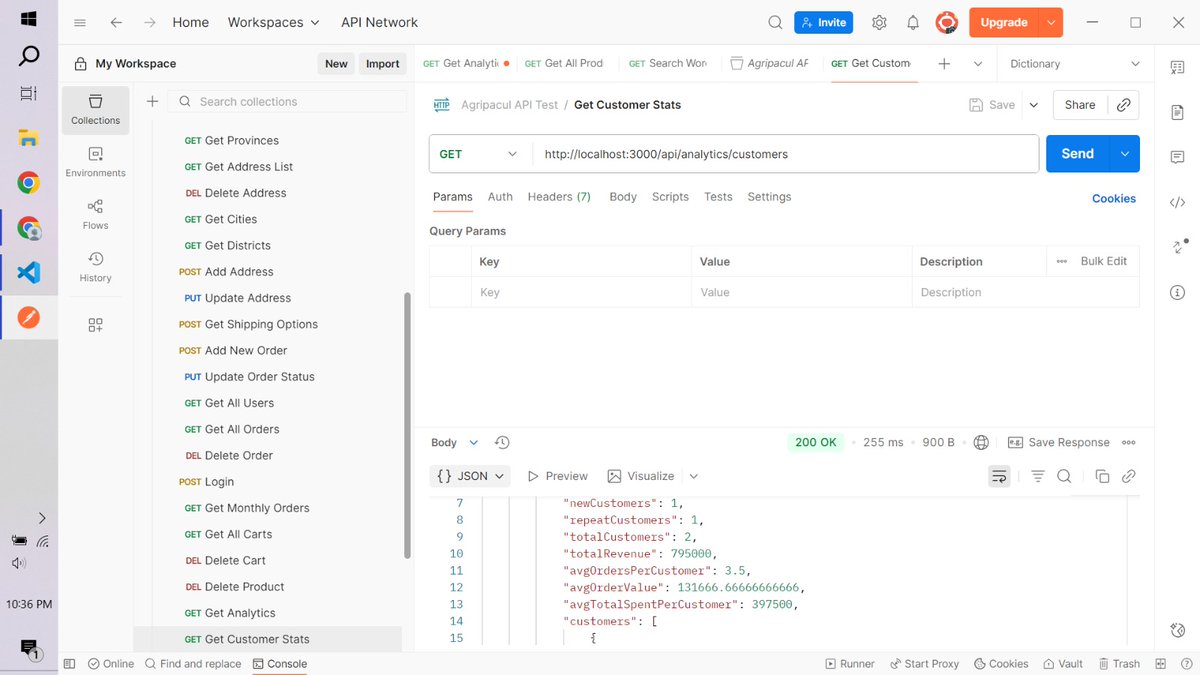
Task: Switch to the Headers (7) tab
Action: click(x=558, y=197)
